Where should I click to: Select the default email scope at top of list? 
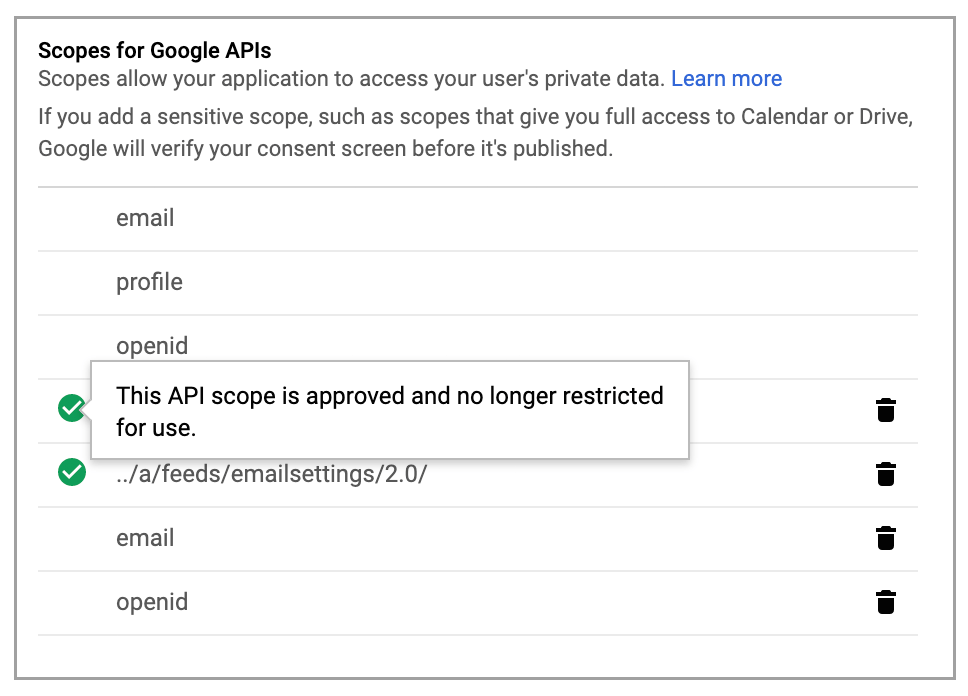(145, 218)
